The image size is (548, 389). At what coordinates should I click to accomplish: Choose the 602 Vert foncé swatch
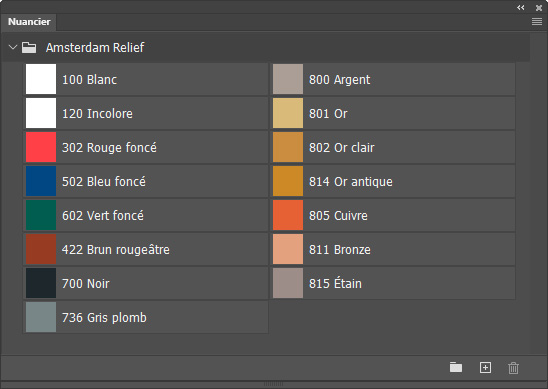tap(145, 215)
